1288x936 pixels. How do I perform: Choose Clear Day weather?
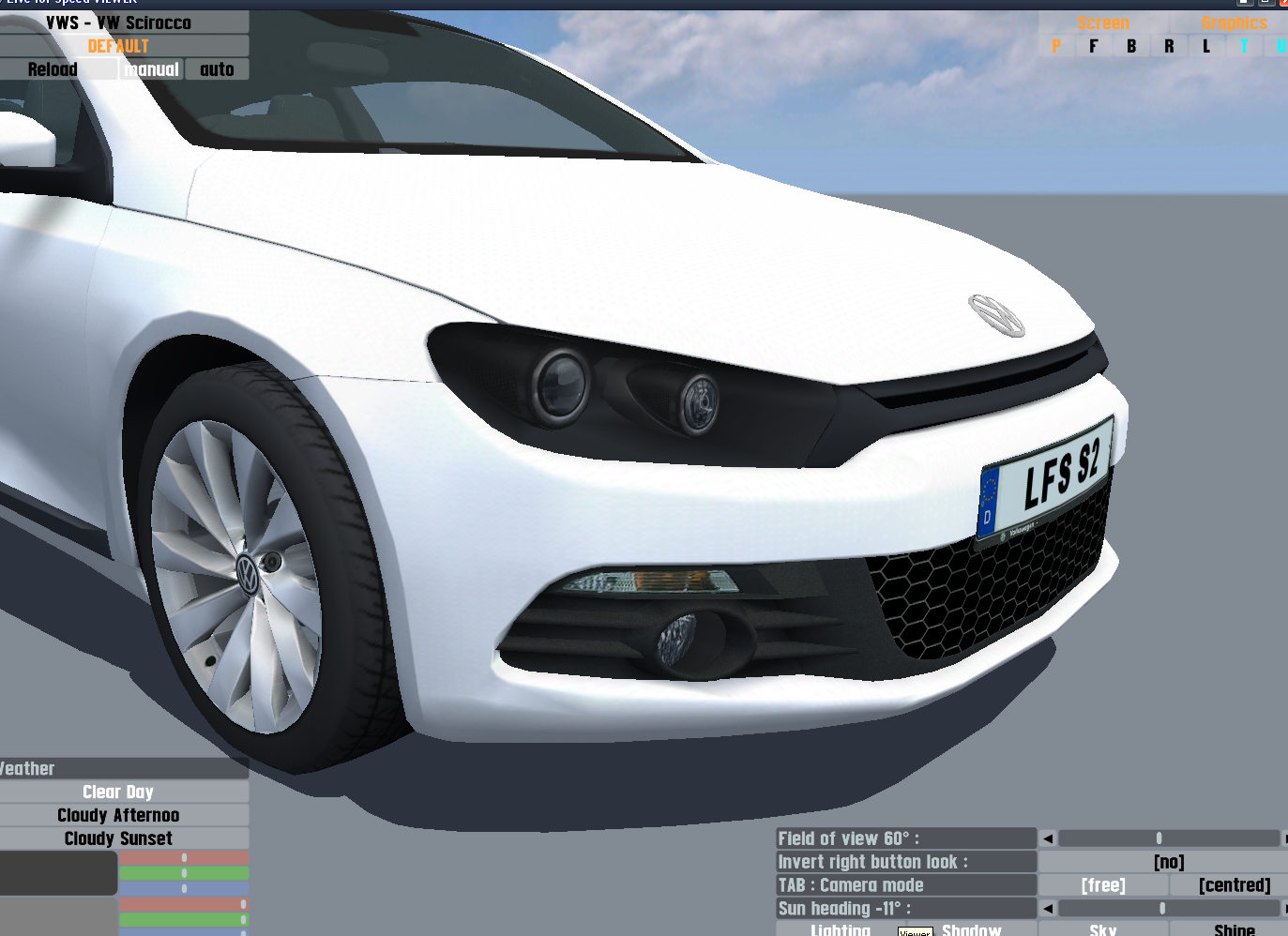(119, 793)
